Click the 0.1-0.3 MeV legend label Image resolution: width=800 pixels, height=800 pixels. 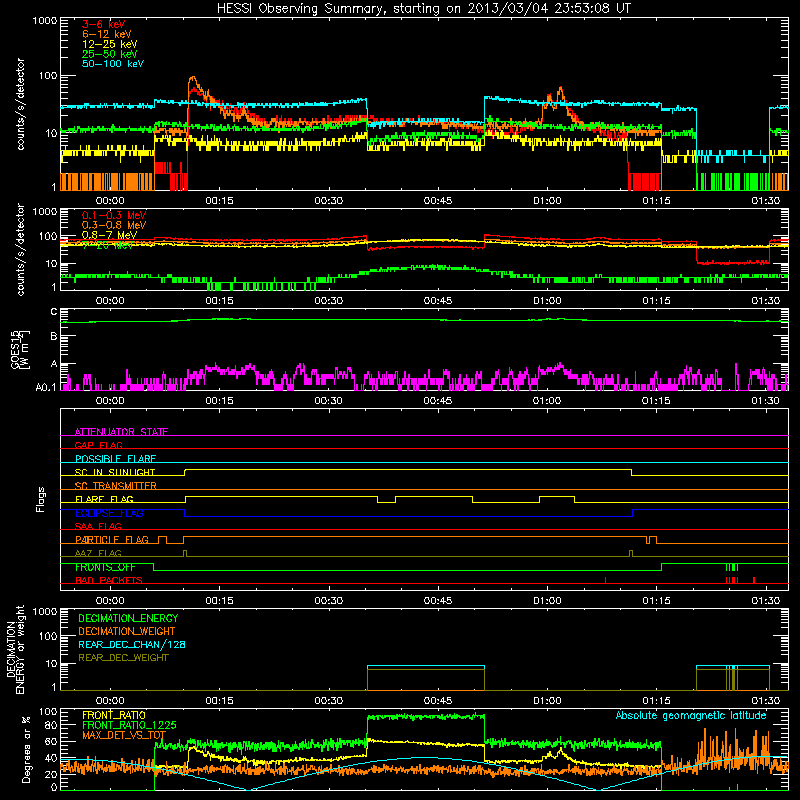tap(114, 215)
